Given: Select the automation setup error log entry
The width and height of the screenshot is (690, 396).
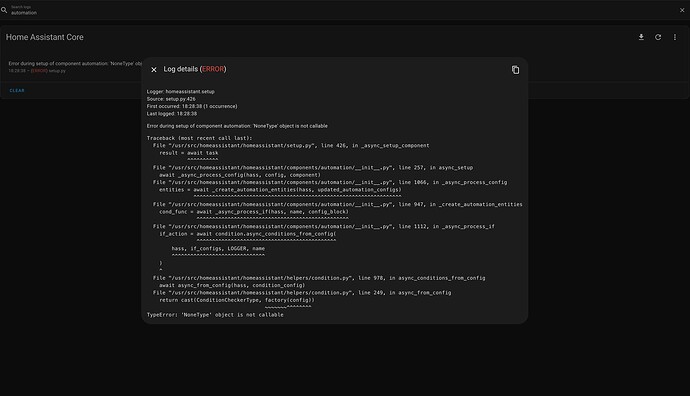Looking at the screenshot, I should (75, 67).
